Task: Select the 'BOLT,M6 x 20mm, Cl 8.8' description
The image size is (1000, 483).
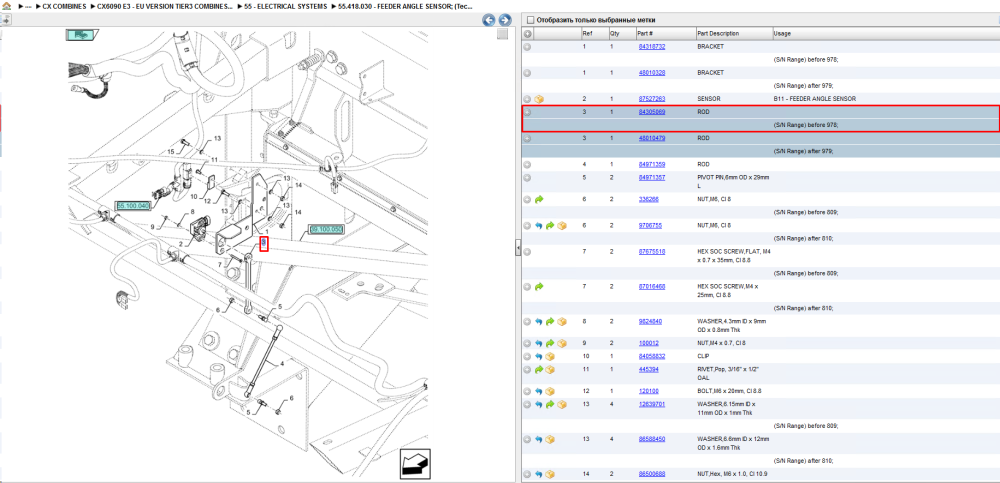Action: pos(730,390)
